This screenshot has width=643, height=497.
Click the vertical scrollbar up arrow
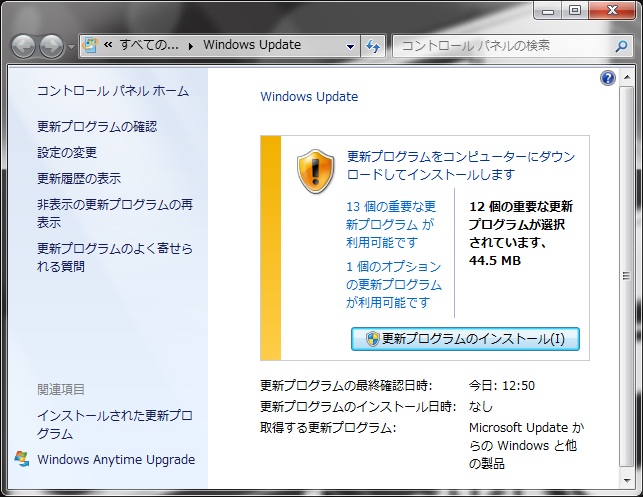click(627, 77)
